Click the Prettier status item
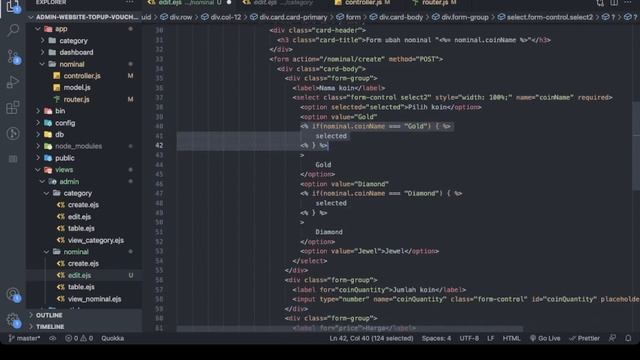The width and height of the screenshot is (640, 360). [584, 338]
